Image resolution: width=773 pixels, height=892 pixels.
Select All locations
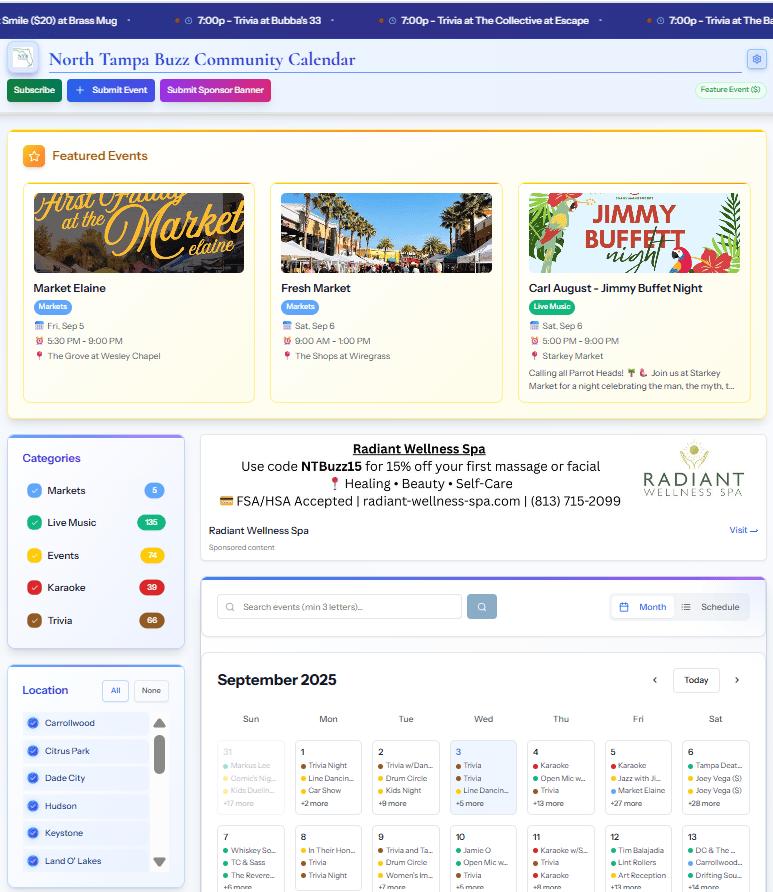[115, 691]
